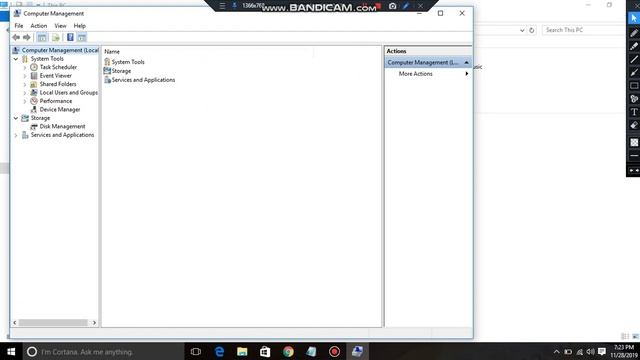640x360 pixels.
Task: Expand the Shared Folders node
Action: pyautogui.click(x=24, y=84)
